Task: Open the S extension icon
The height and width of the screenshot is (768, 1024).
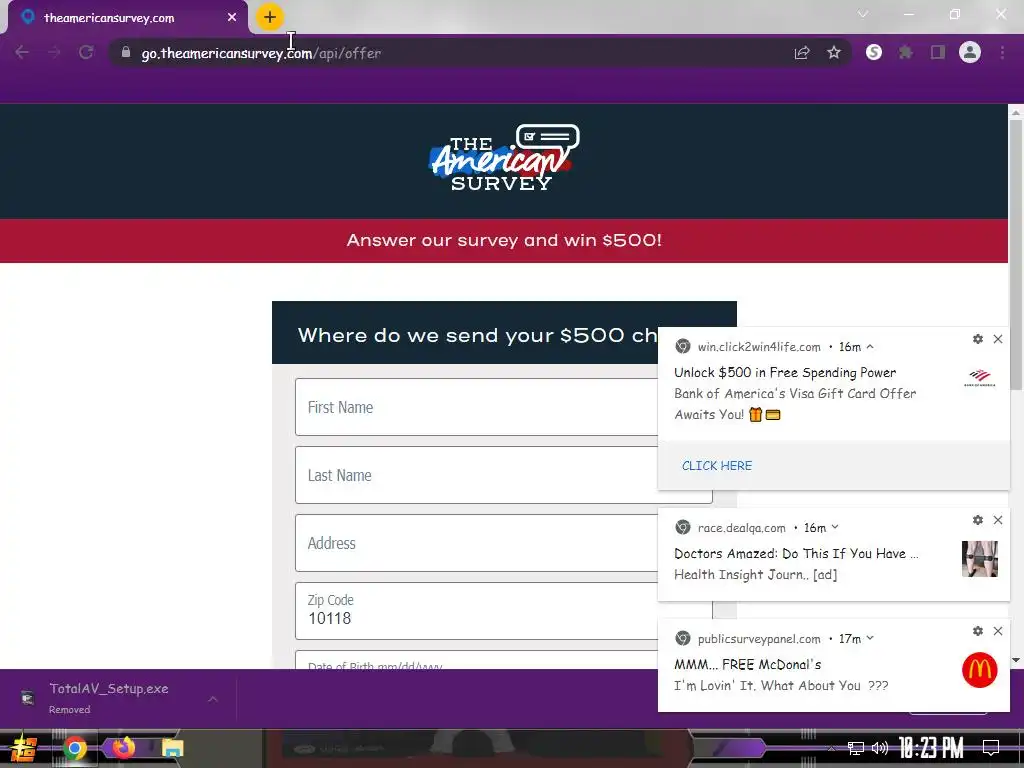Action: pos(874,52)
